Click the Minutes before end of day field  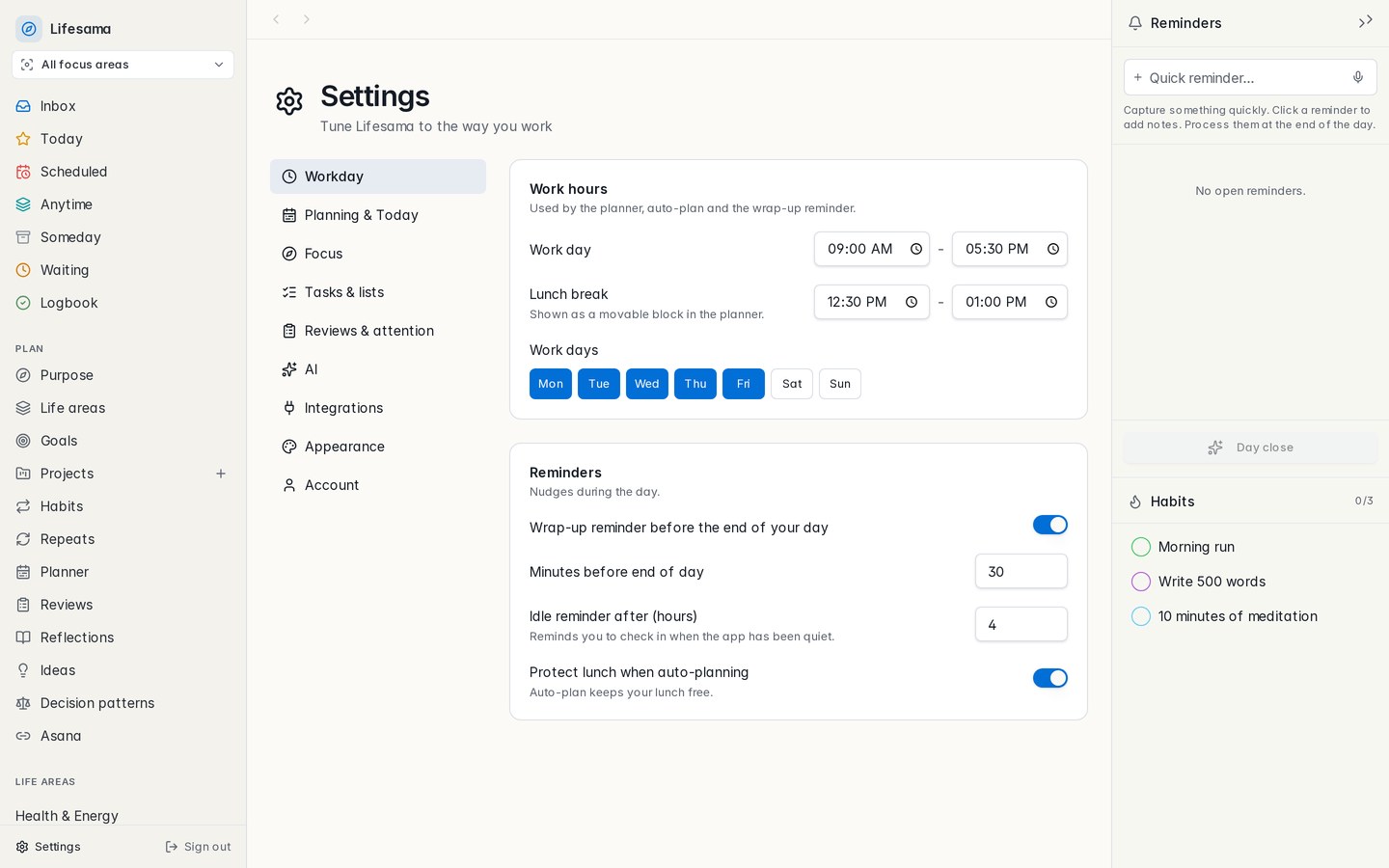[1021, 571]
